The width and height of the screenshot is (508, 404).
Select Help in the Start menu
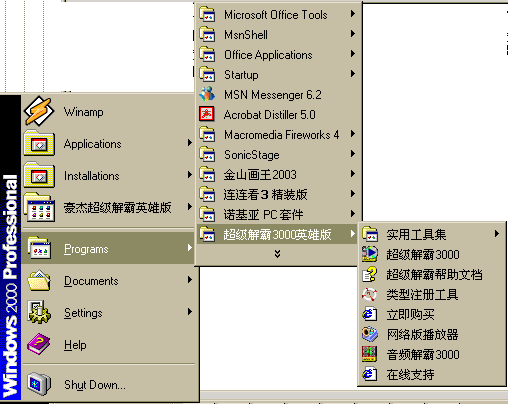click(x=108, y=344)
